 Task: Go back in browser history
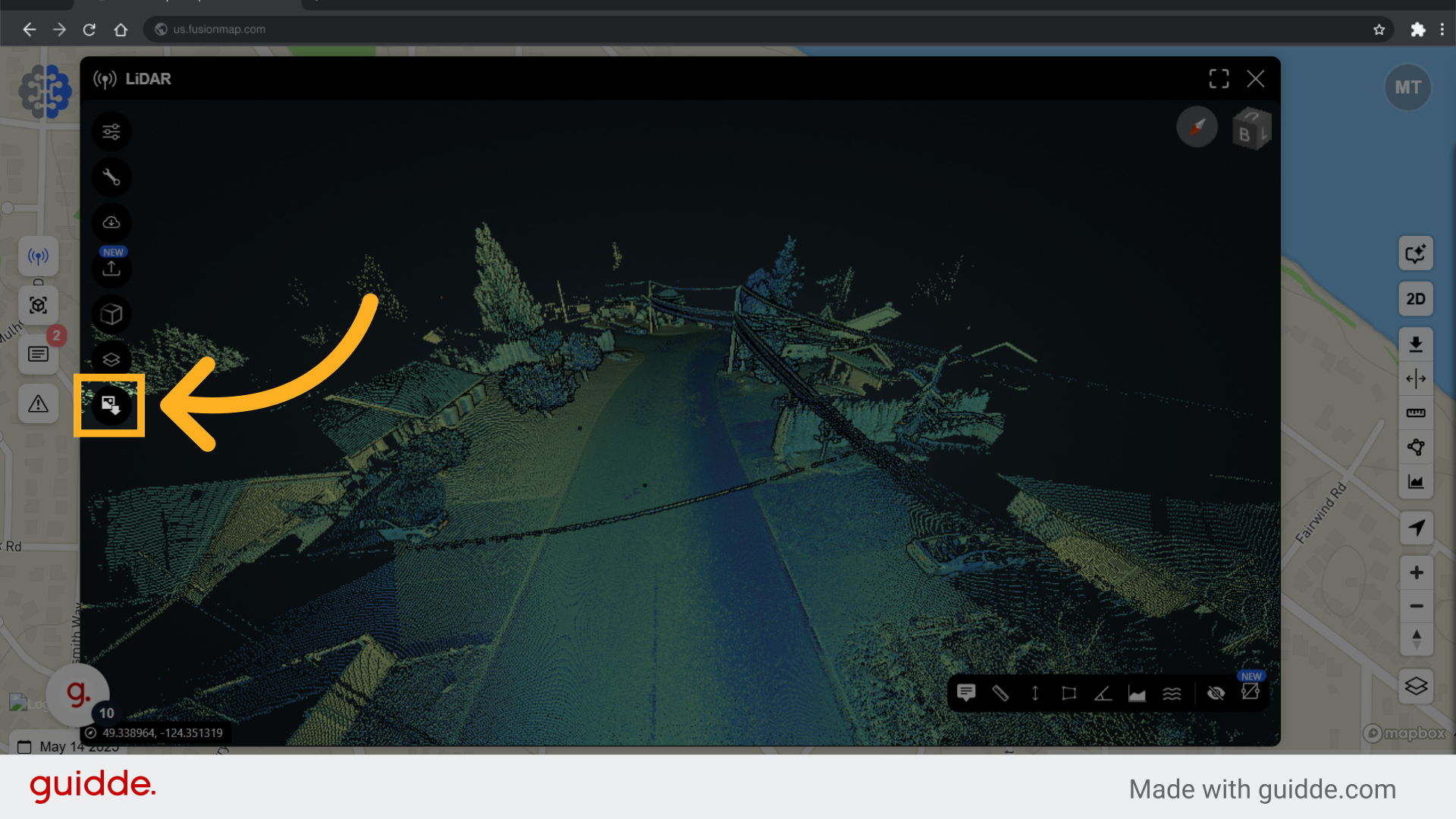point(29,30)
